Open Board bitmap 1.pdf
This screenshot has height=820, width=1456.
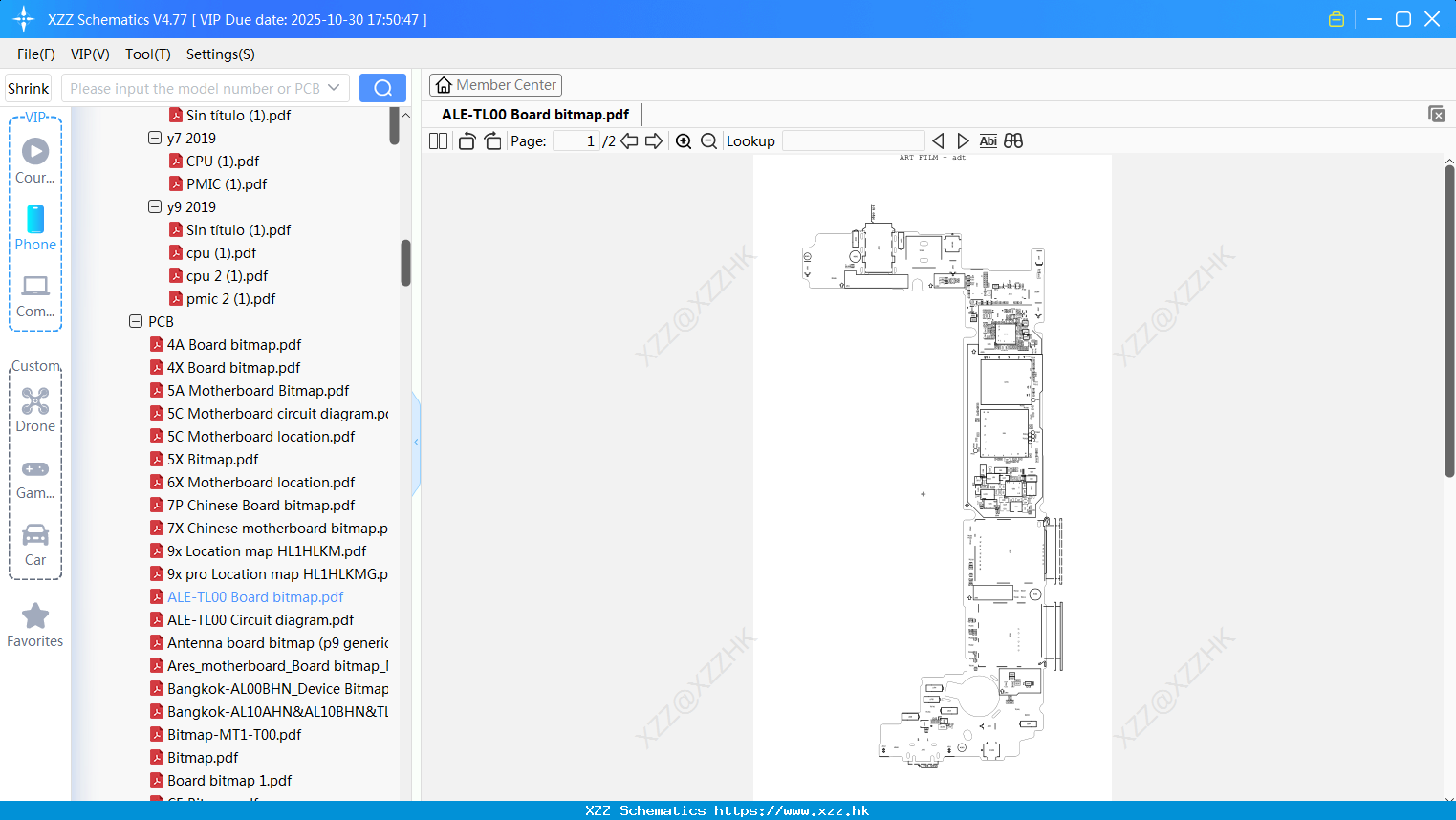tap(229, 780)
